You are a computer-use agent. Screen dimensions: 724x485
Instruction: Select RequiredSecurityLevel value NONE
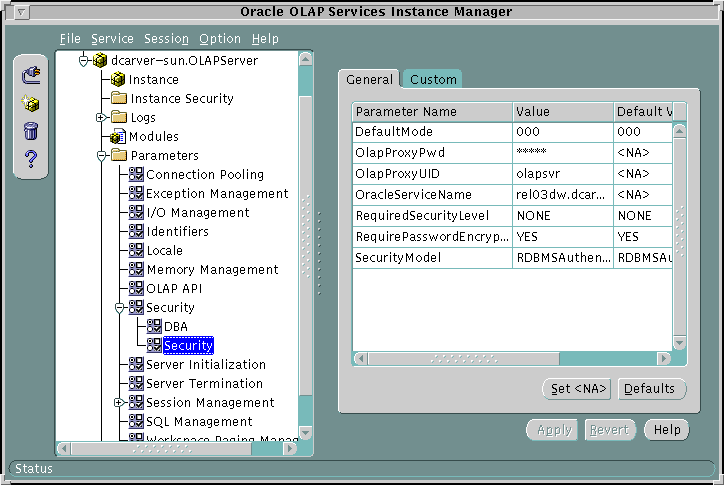tap(563, 216)
